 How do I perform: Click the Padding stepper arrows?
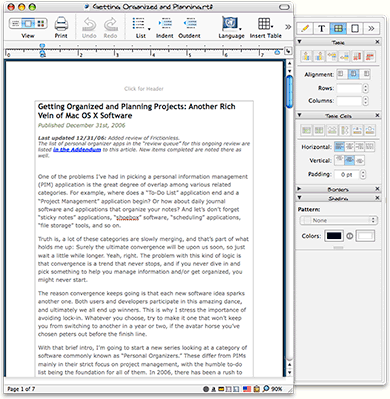point(363,174)
